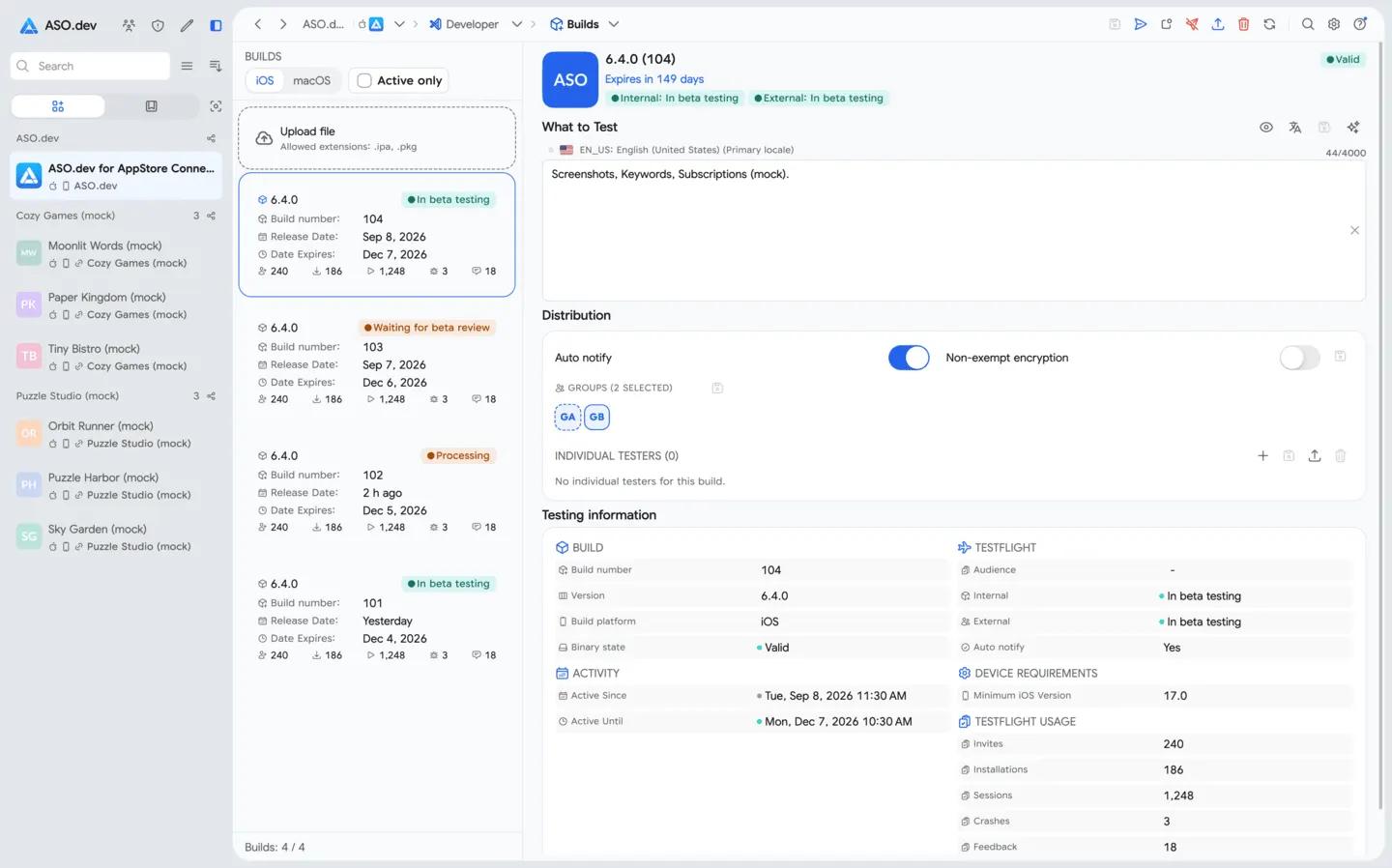Click the red crossed-out plane icon
Viewport: 1392px width, 868px height.
[x=1192, y=24]
